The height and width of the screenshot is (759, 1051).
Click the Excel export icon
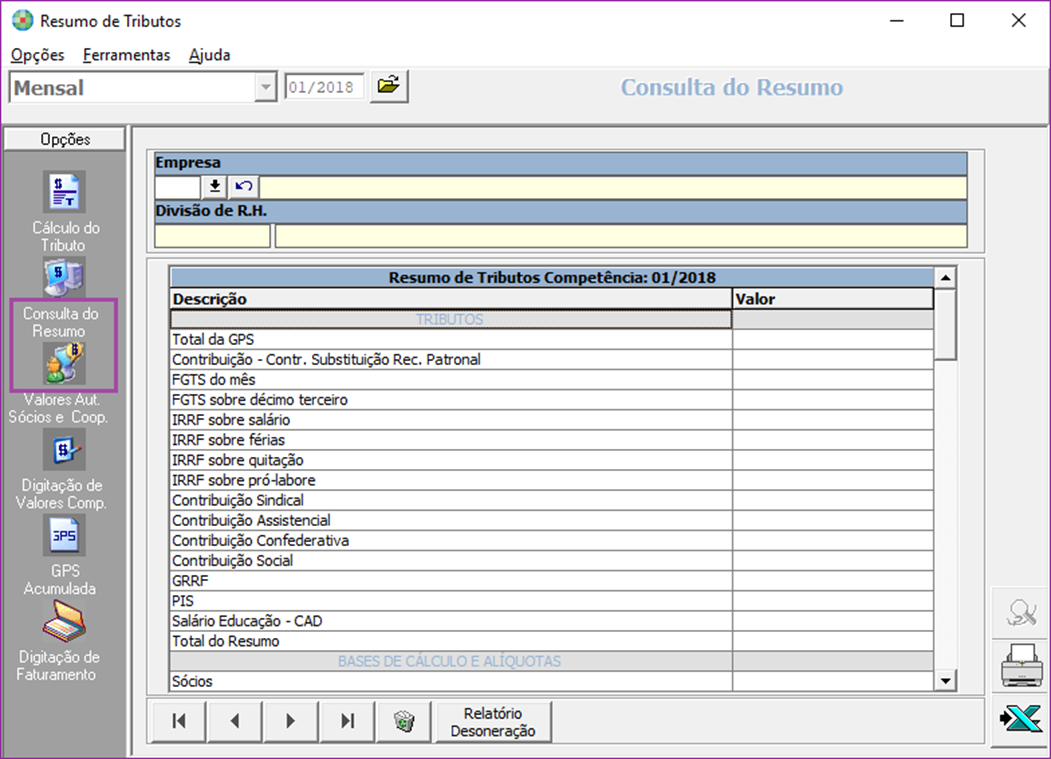click(x=1021, y=719)
